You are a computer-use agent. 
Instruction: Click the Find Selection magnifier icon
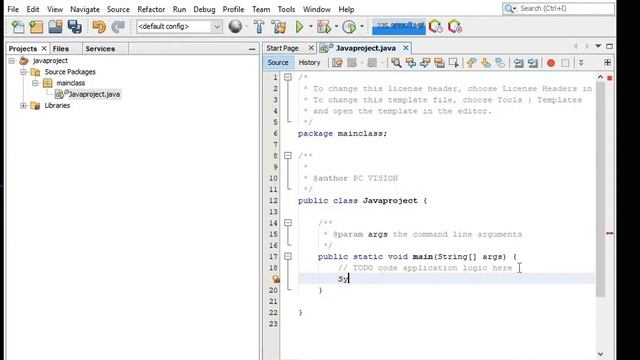(x=396, y=62)
